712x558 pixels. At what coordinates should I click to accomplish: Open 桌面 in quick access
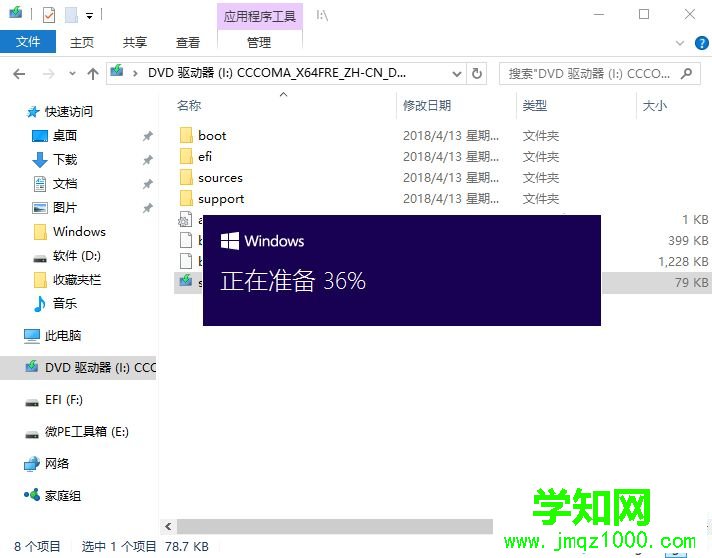click(x=65, y=135)
